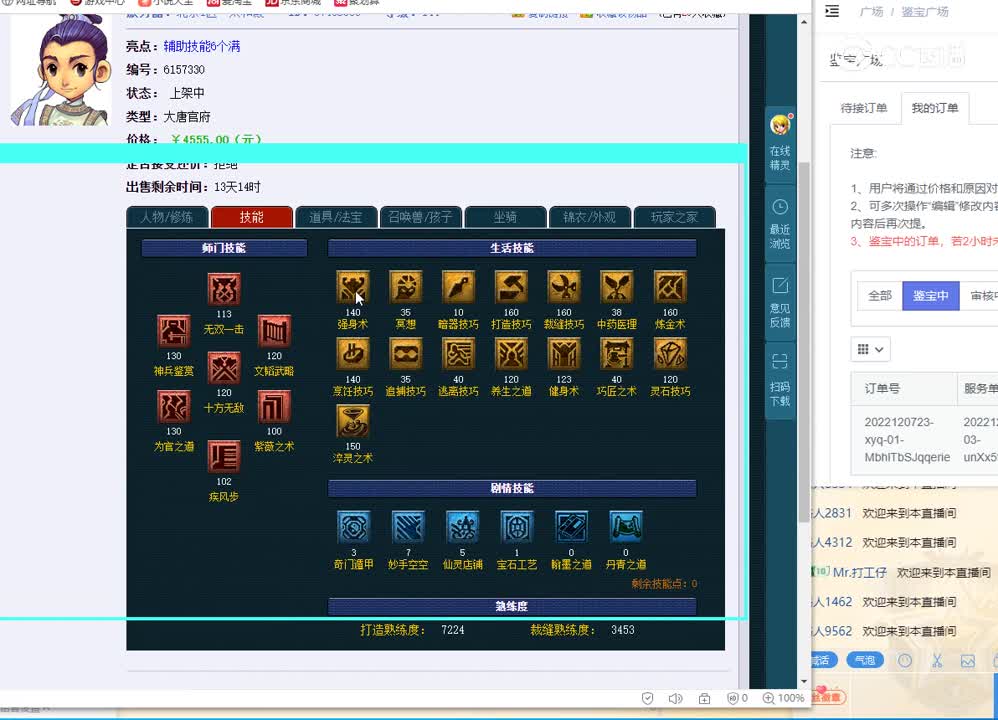Open 最近浏览 recent history sidebar item

780,223
